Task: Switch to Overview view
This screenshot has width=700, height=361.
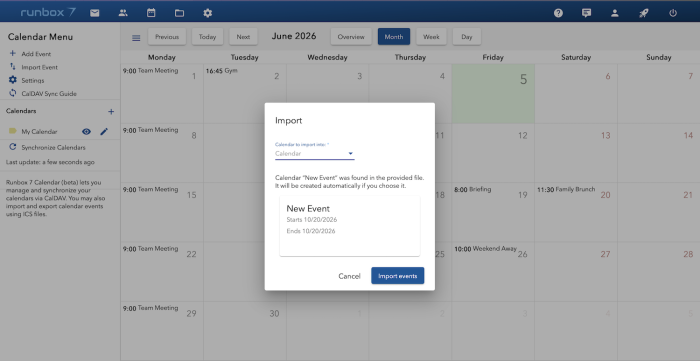Action: [x=351, y=37]
